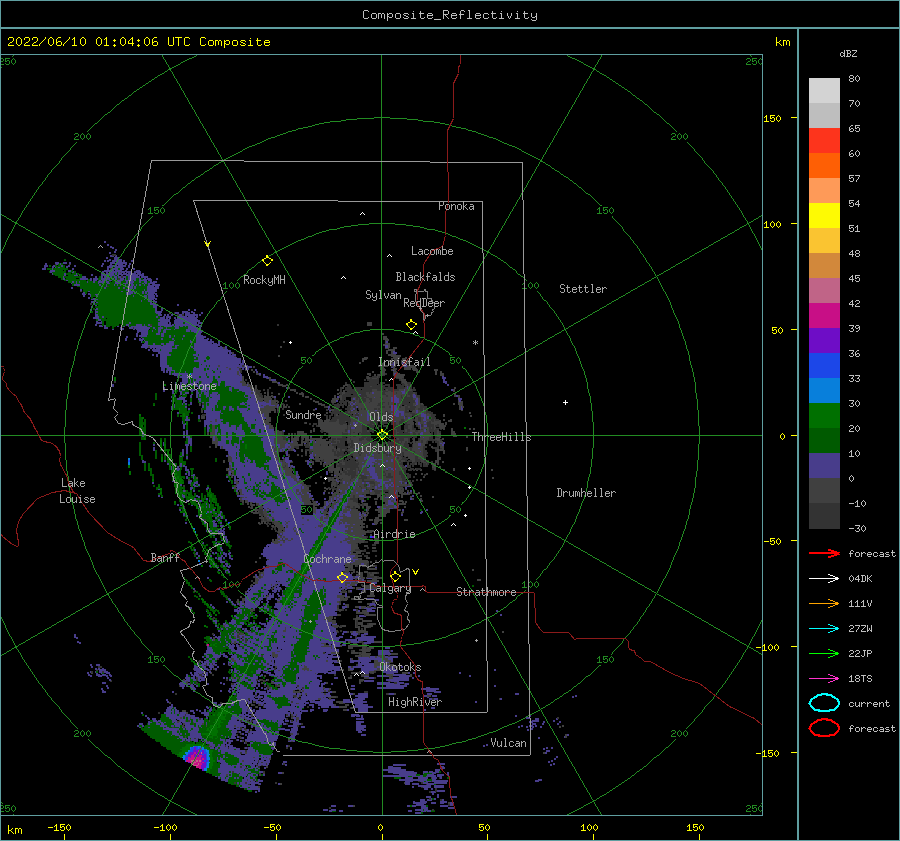
Task: Click the ThreeHills label
Action: tap(502, 437)
